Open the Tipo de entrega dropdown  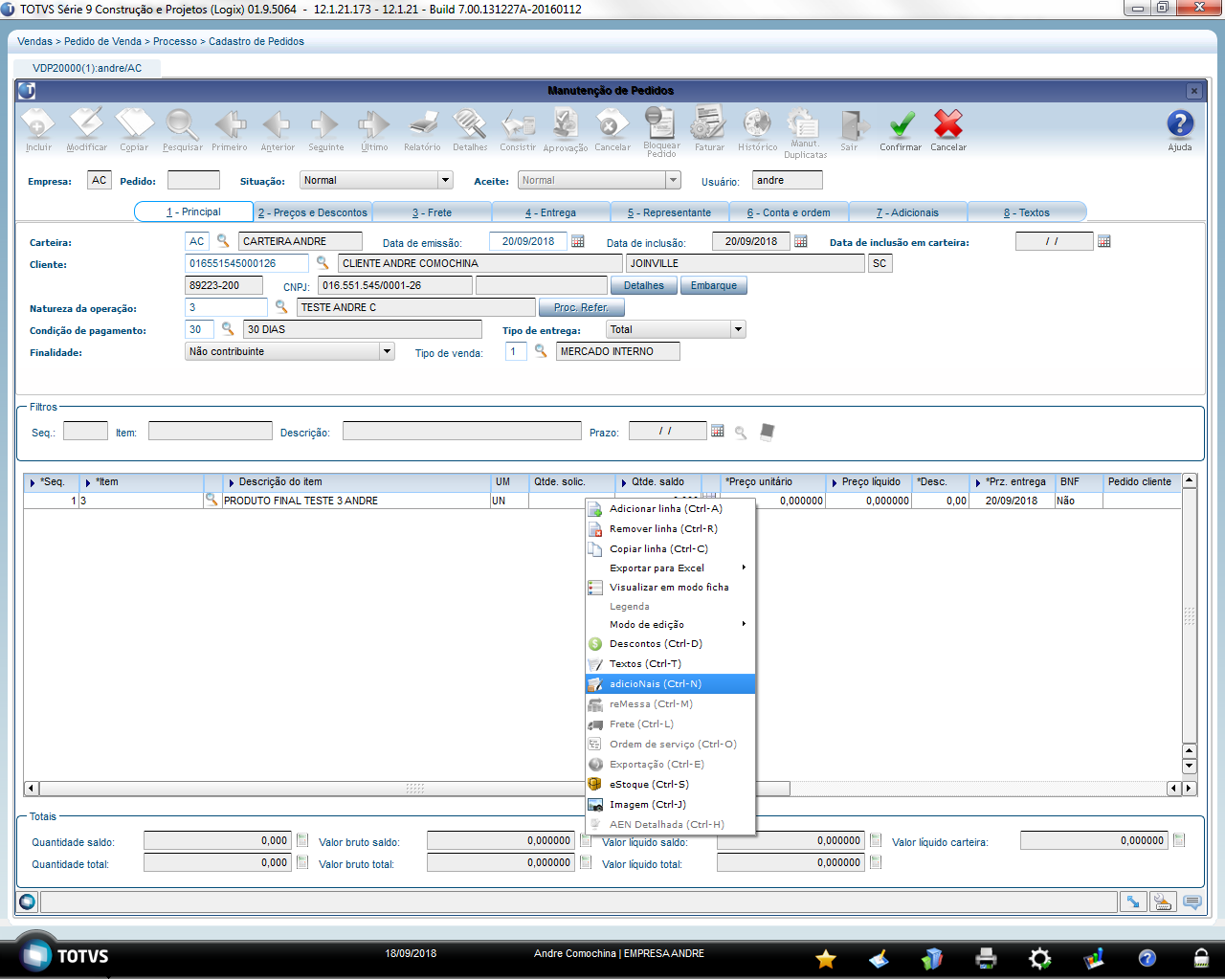pyautogui.click(x=738, y=329)
